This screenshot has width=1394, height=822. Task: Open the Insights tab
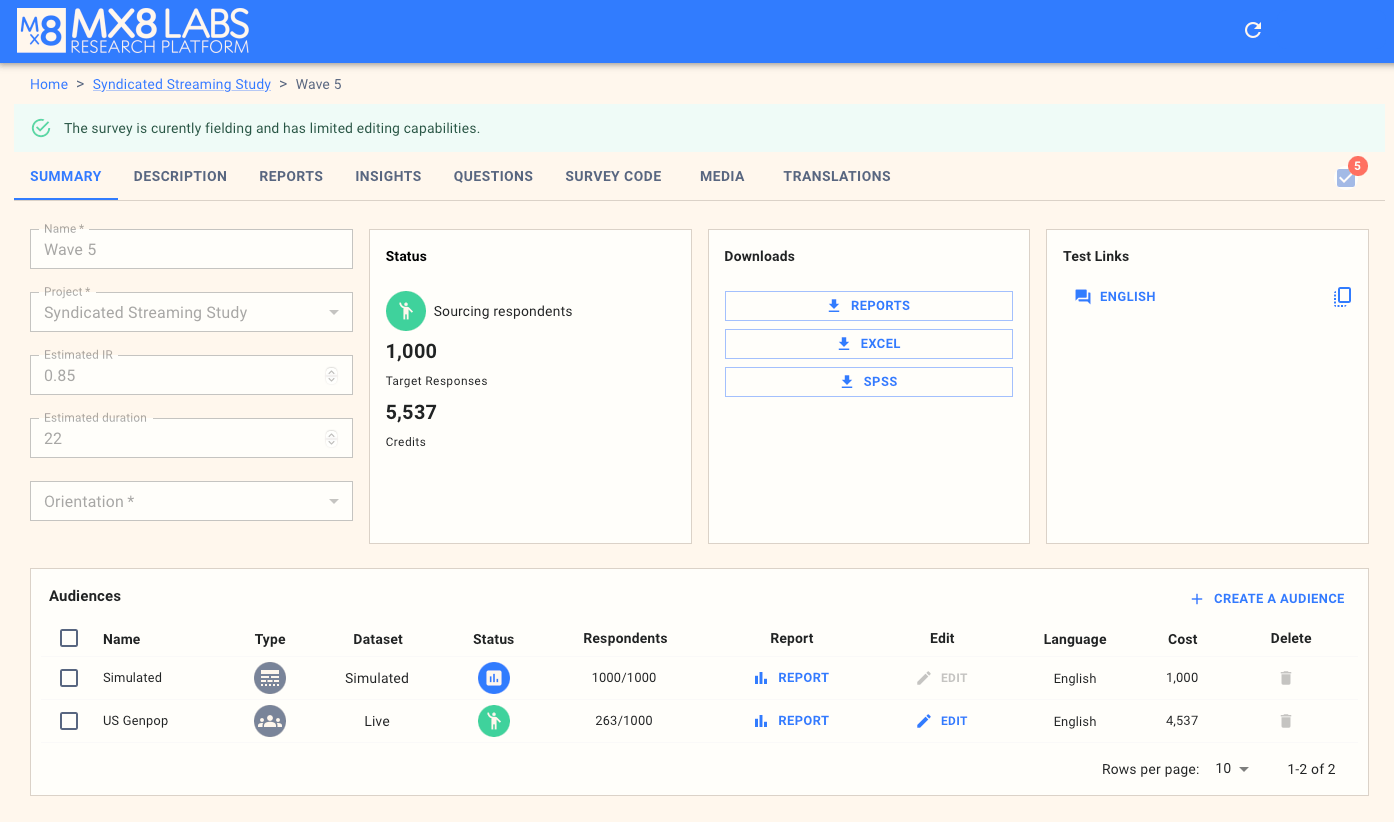point(388,176)
